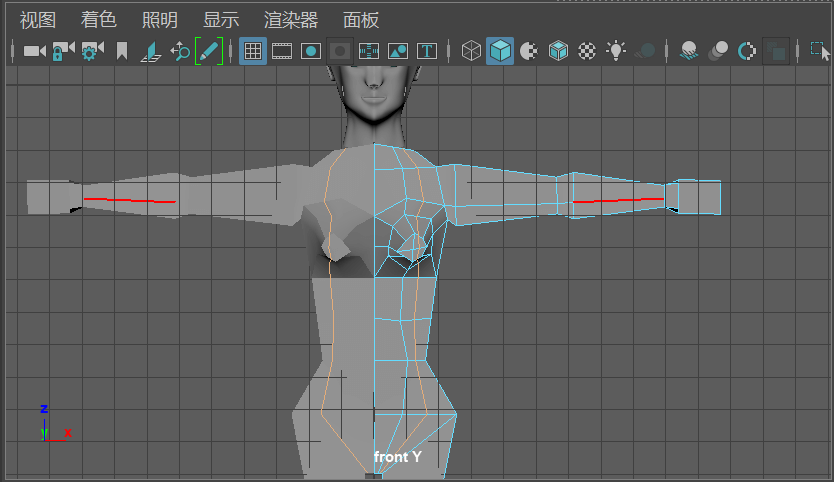The width and height of the screenshot is (834, 482).
Task: Click the Screen Space Ambient Occlusion icon
Action: pos(689,51)
